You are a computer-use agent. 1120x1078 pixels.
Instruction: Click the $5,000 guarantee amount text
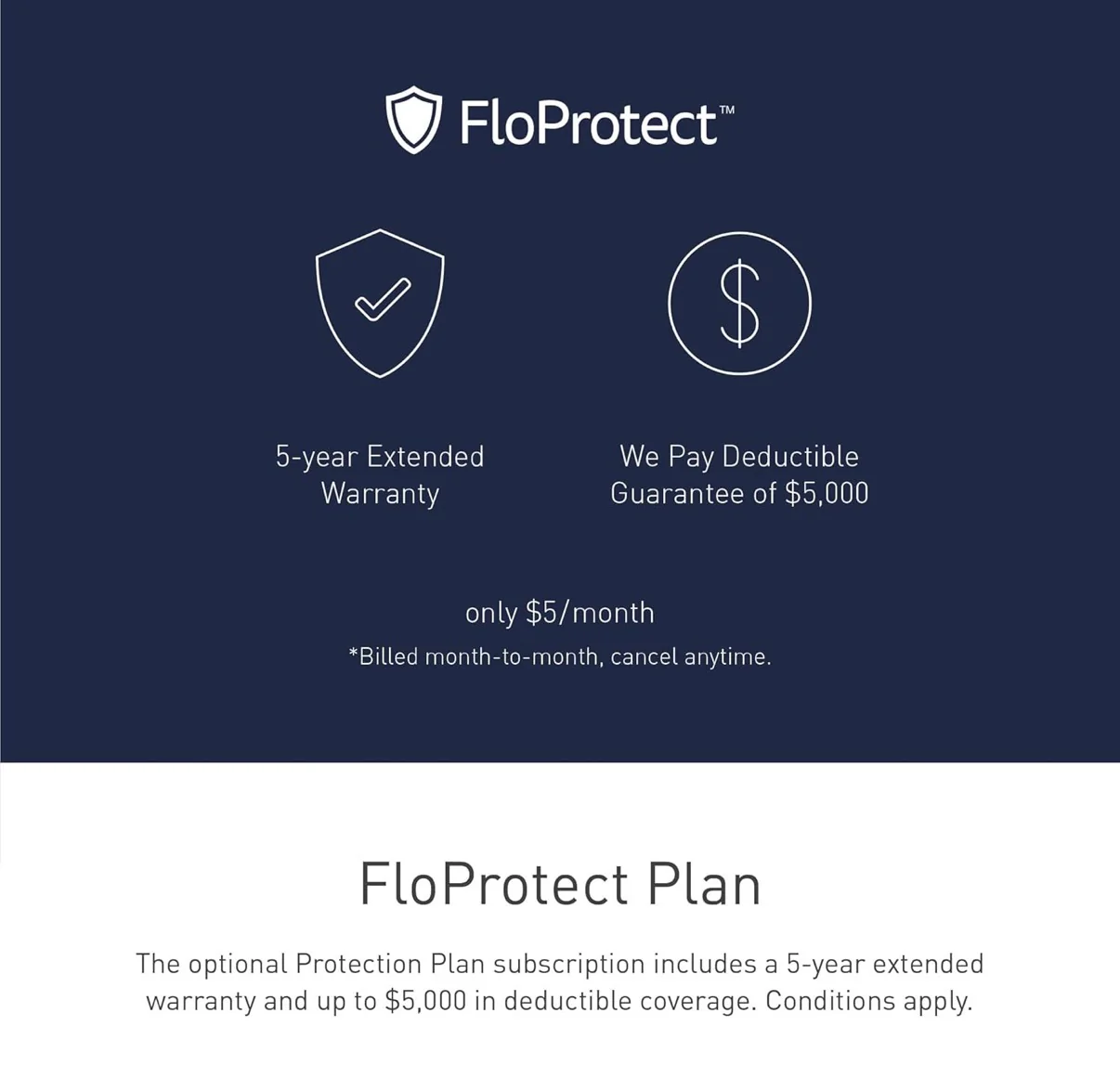pos(827,493)
